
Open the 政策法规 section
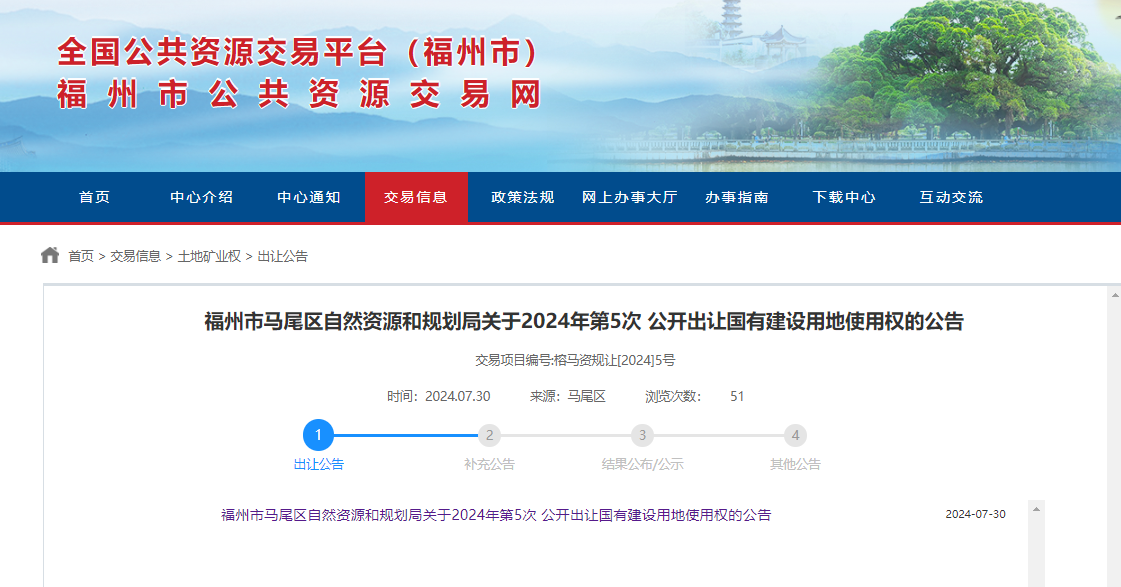(x=521, y=197)
